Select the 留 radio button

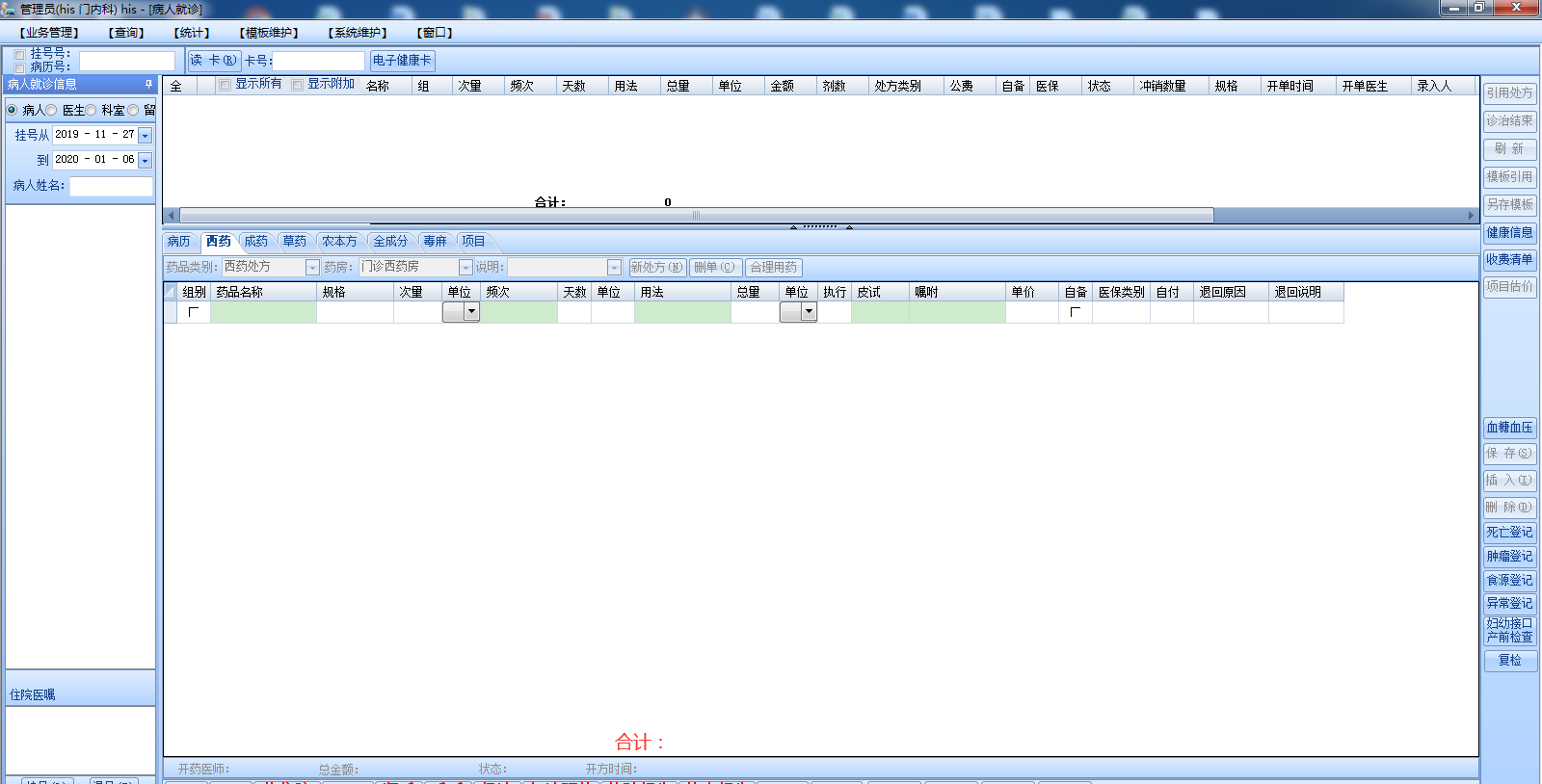pos(133,110)
